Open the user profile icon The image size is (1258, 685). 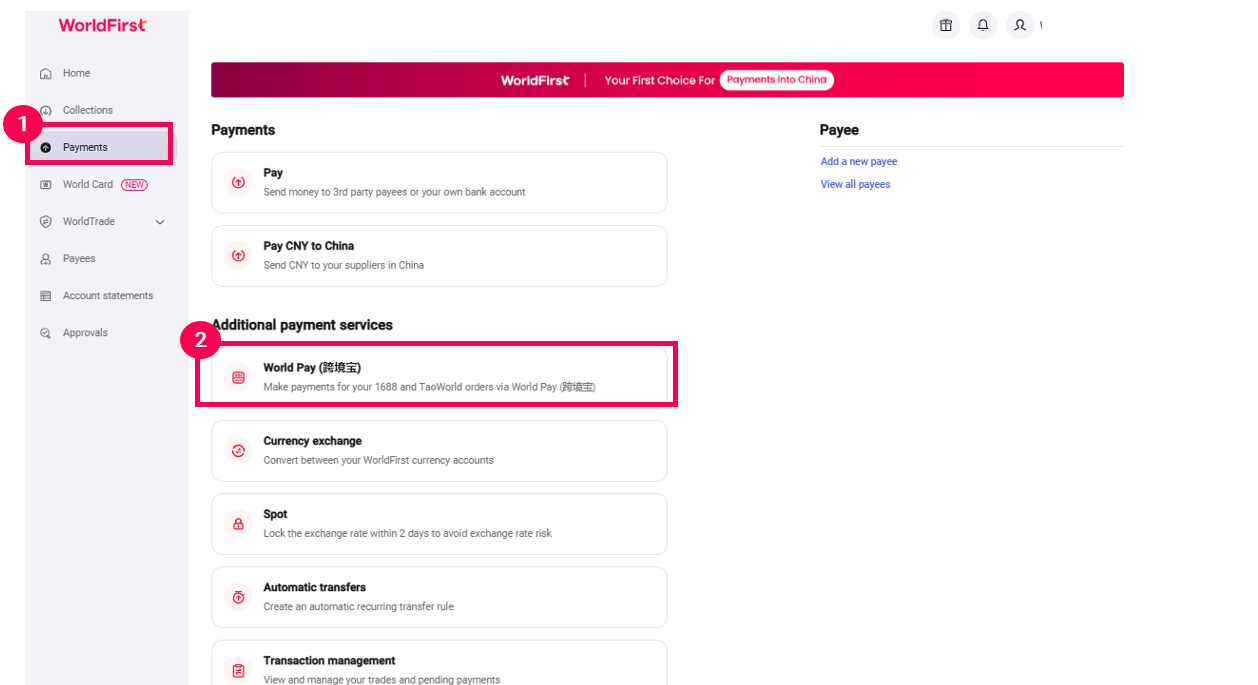coord(1019,26)
